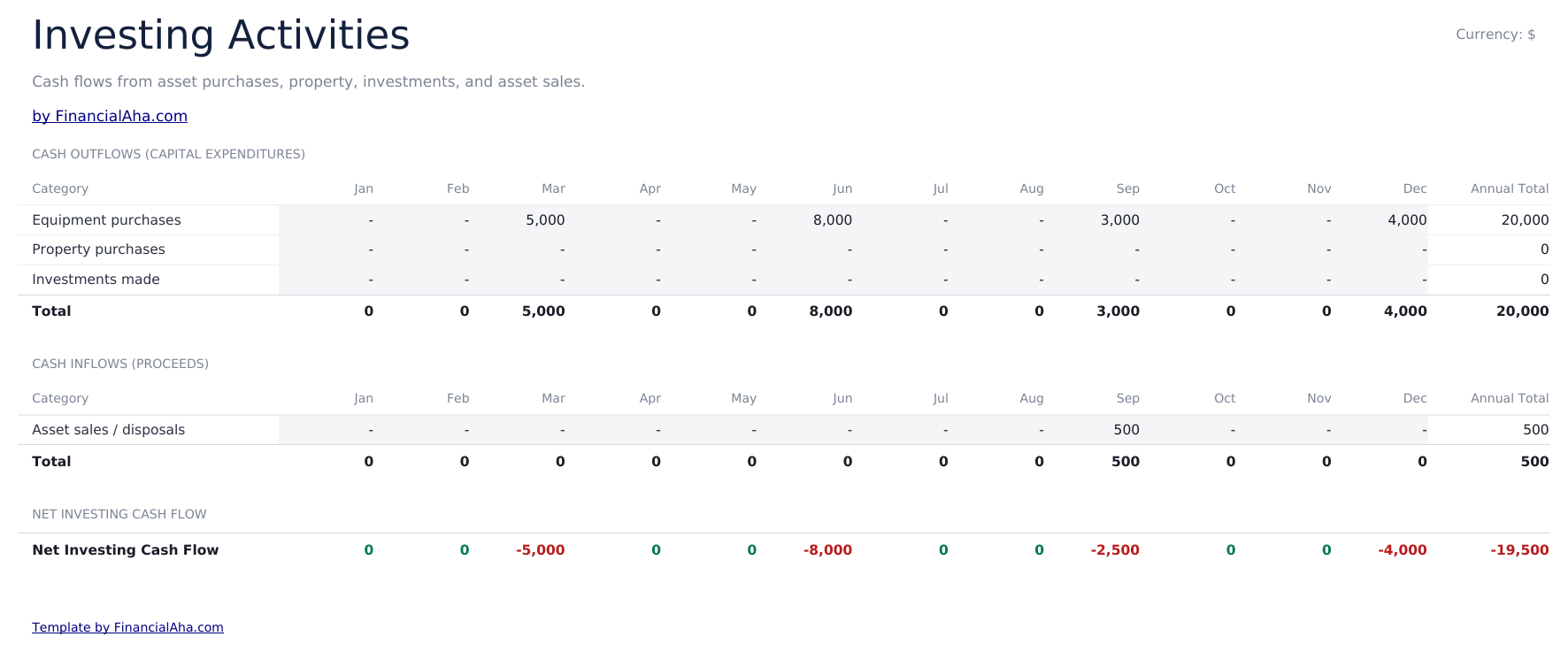Image resolution: width=1568 pixels, height=652 pixels.
Task: Click the Cash Inflows (Proceeds) heading
Action: [120, 364]
